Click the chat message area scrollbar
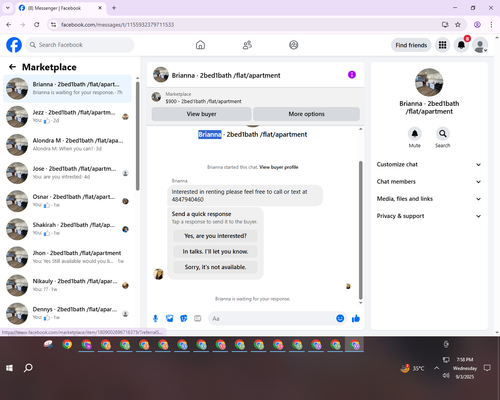This screenshot has width=500, height=400. click(360, 230)
